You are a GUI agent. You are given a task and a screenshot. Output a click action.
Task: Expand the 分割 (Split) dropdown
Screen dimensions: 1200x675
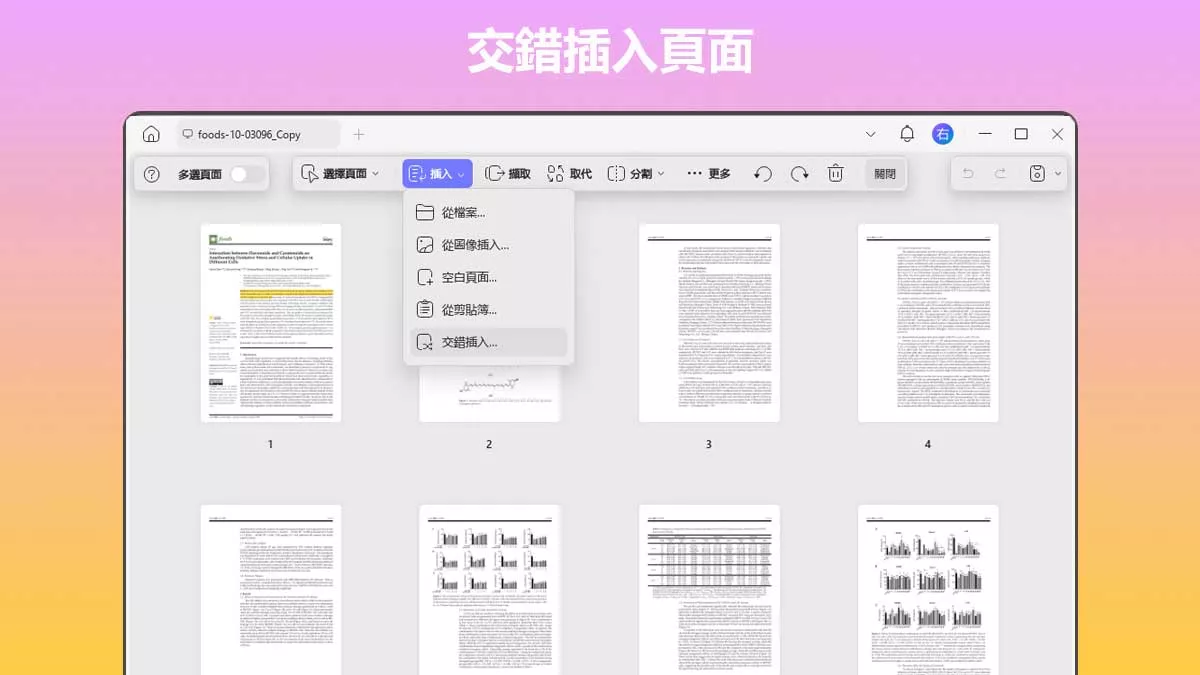[x=636, y=172]
